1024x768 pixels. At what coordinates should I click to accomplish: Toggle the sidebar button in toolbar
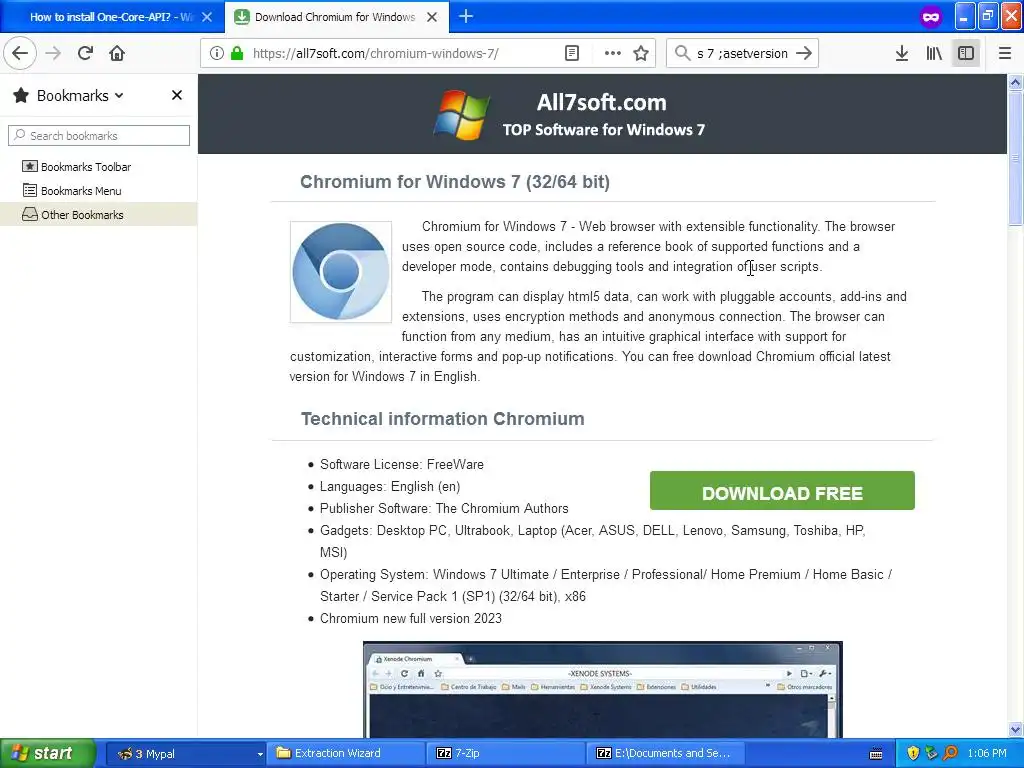(x=966, y=54)
